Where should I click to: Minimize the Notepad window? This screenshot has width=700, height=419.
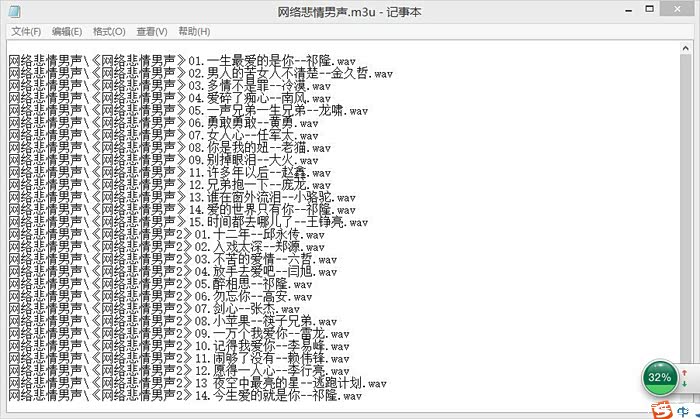629,10
